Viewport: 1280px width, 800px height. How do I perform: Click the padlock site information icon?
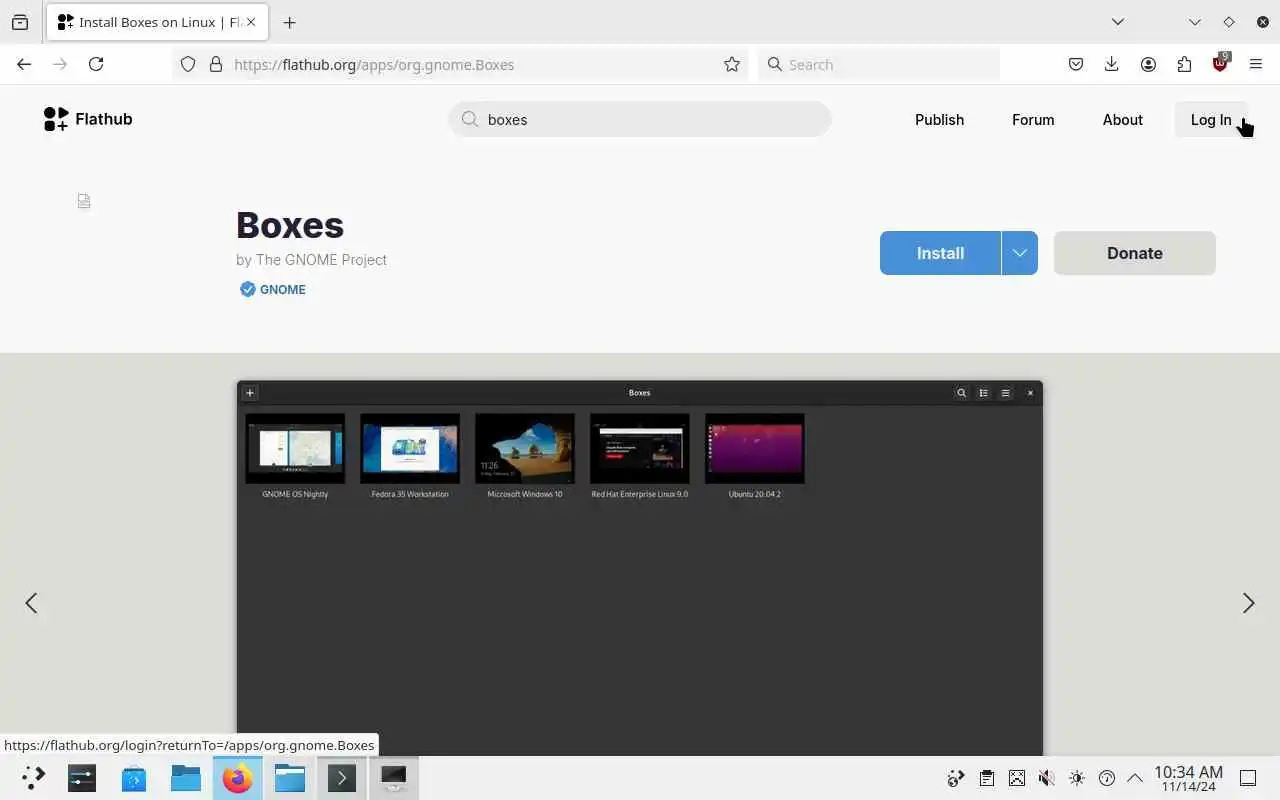pos(215,64)
